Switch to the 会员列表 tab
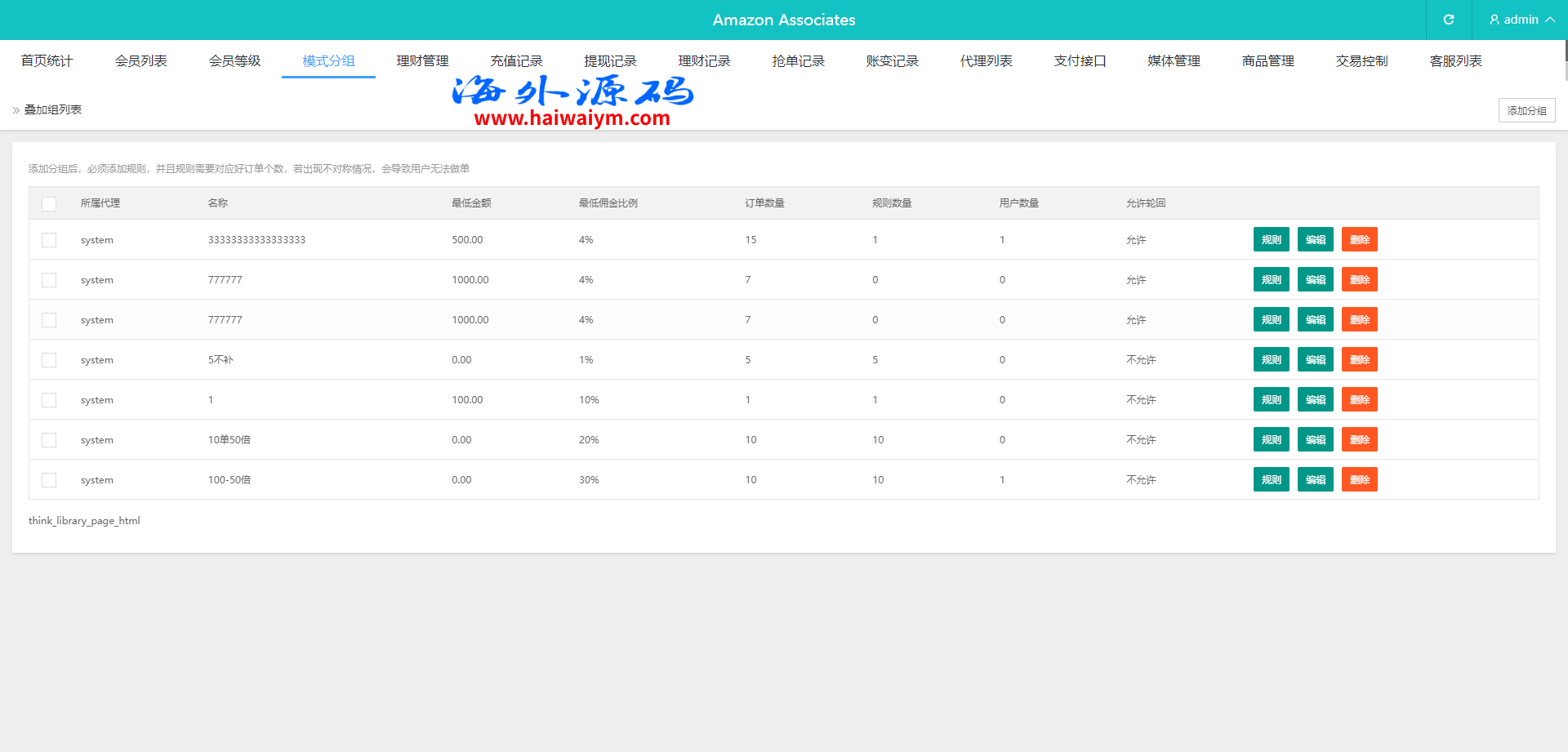Viewport: 1568px width, 752px height. click(140, 61)
